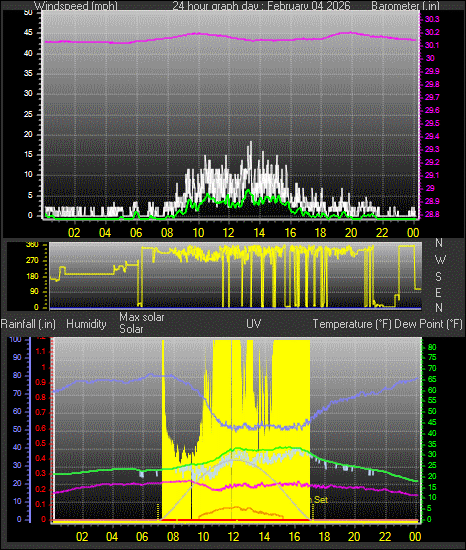Select hour 12 on the windspeed graph time axis
Viewport: 466px width, 550px height.
coord(229,233)
